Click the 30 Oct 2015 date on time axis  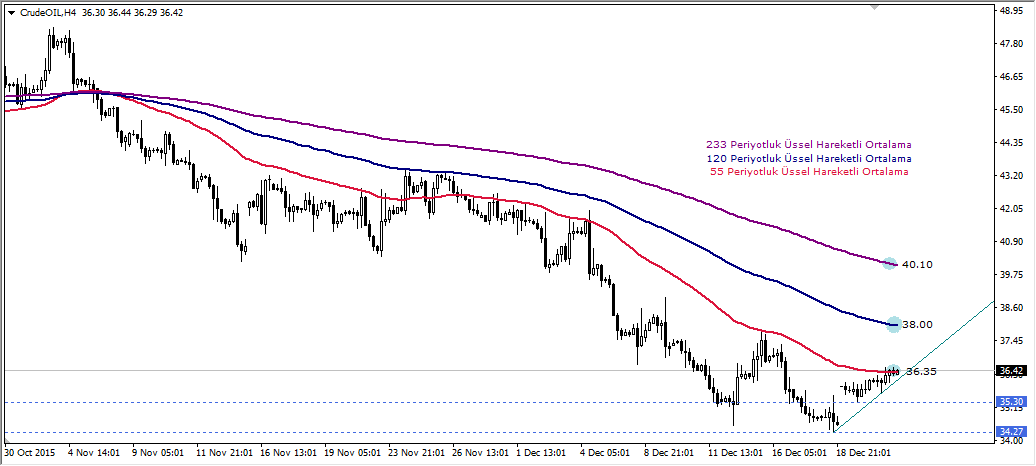(31, 452)
